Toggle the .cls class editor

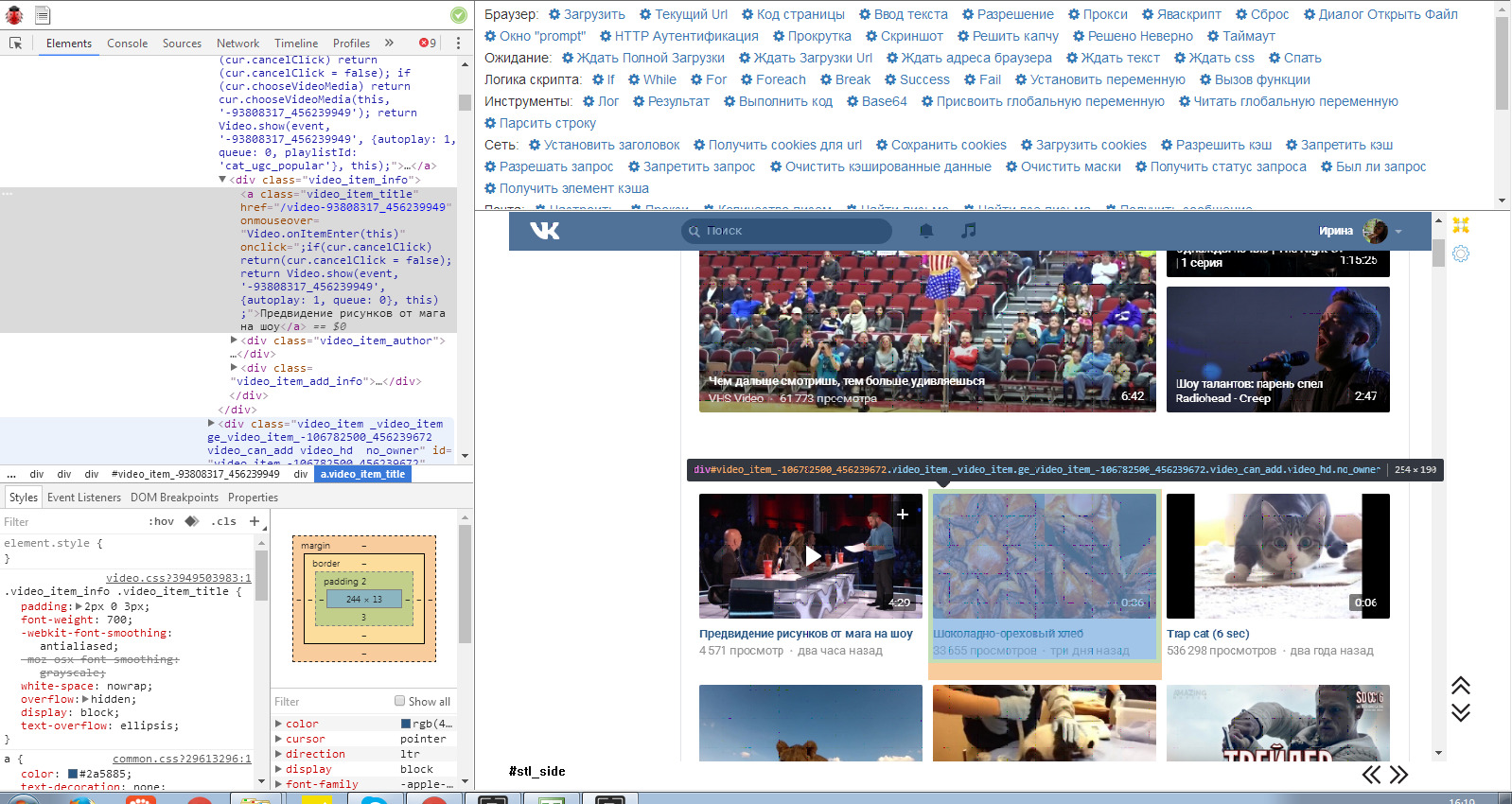223,521
